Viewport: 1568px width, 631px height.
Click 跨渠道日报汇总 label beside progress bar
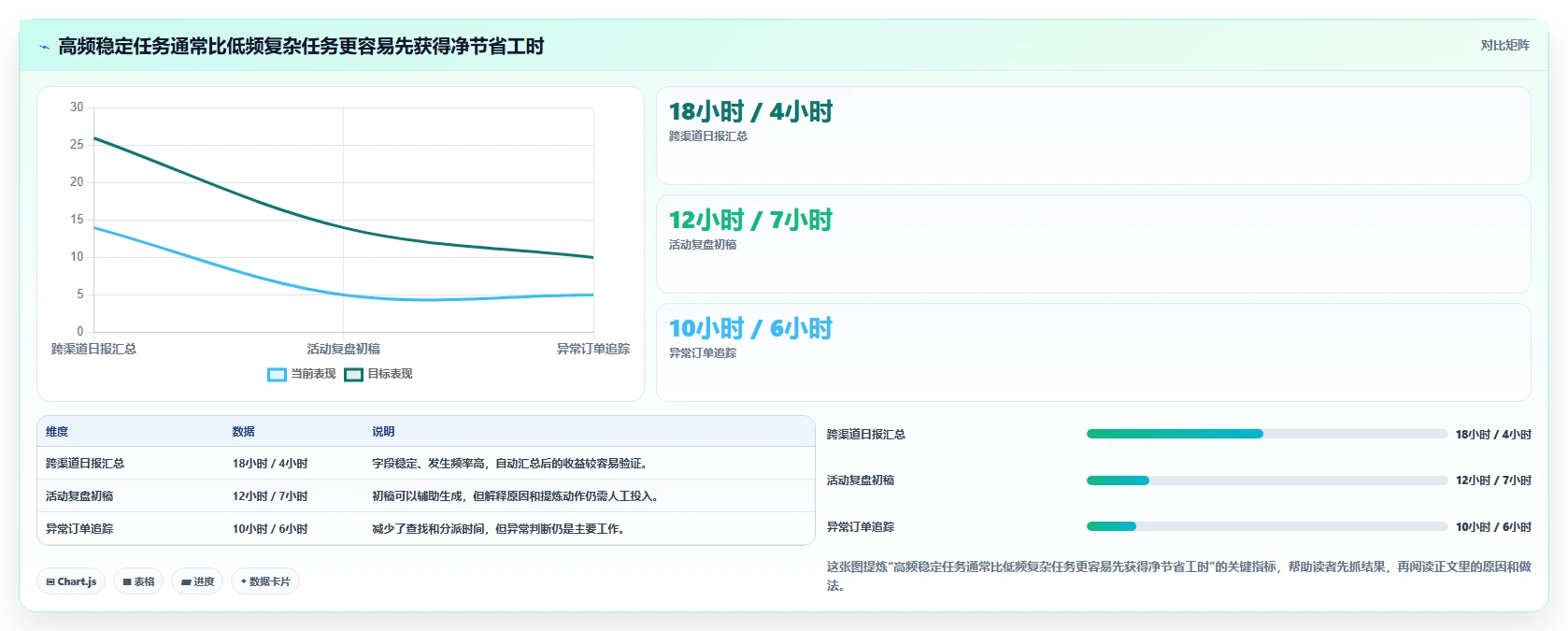coord(865,435)
